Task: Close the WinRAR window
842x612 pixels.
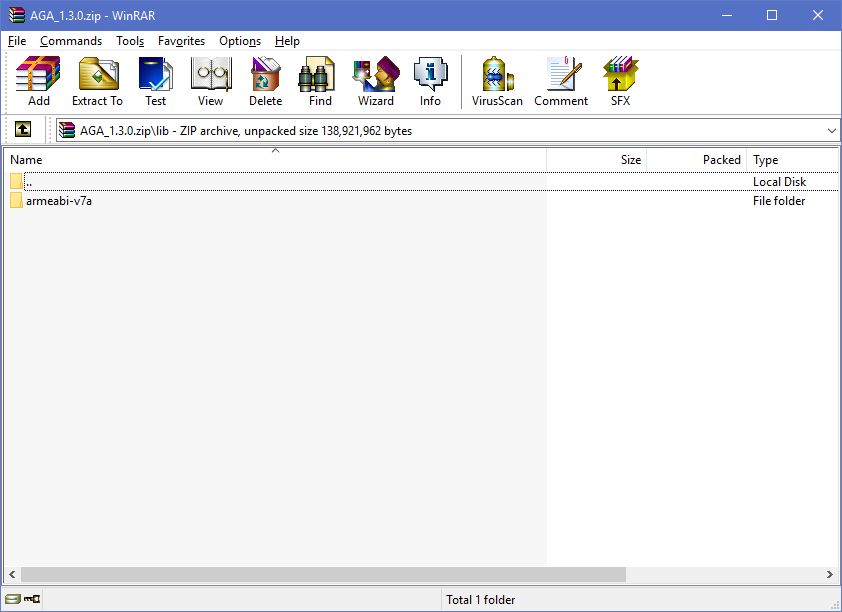Action: 818,15
